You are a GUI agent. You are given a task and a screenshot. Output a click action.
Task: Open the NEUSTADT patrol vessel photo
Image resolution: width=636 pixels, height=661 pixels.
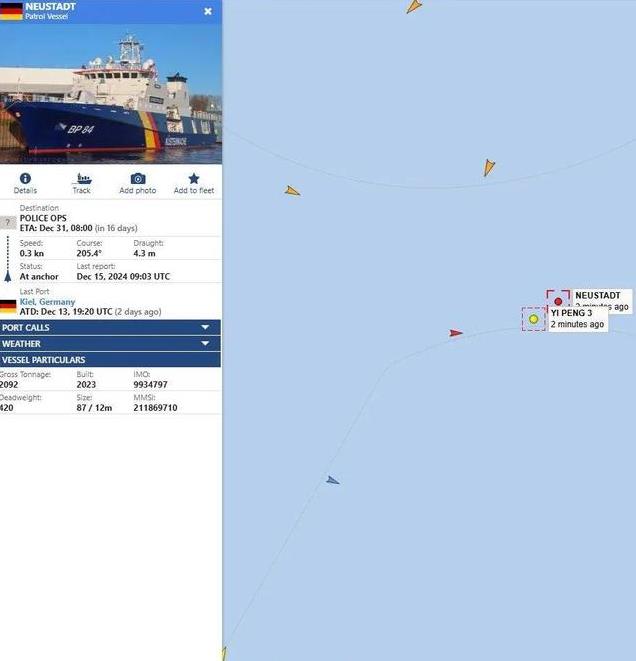point(111,94)
